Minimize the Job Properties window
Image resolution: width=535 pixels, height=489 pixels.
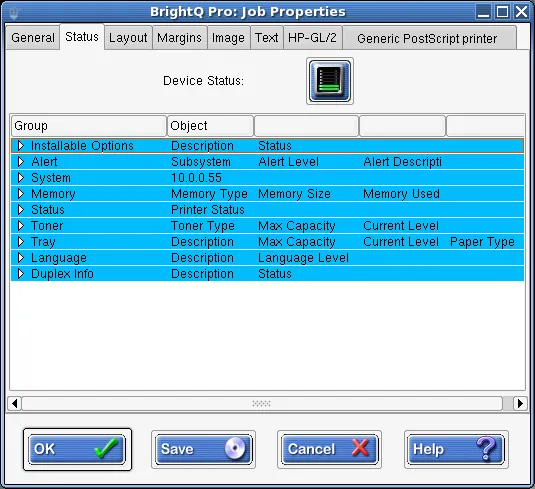point(483,12)
